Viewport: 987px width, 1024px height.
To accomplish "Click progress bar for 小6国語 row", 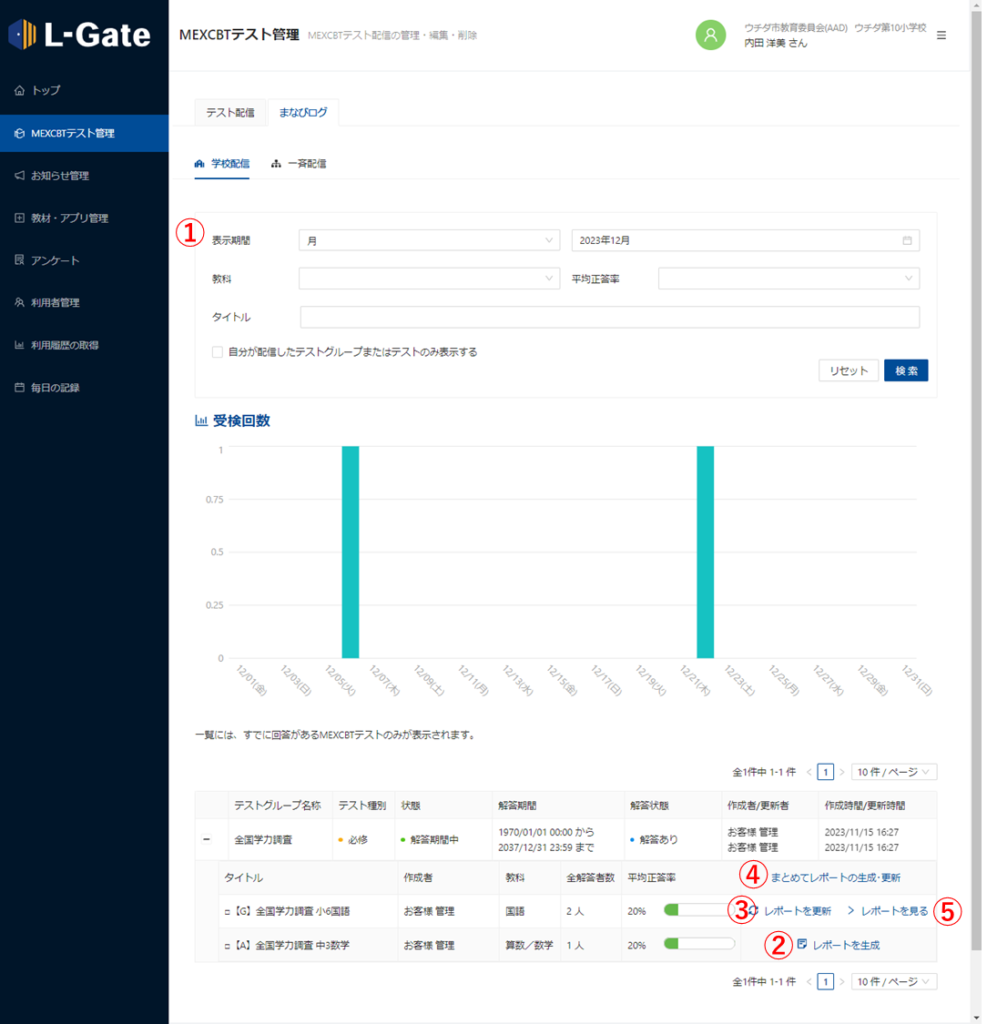I will coord(699,911).
